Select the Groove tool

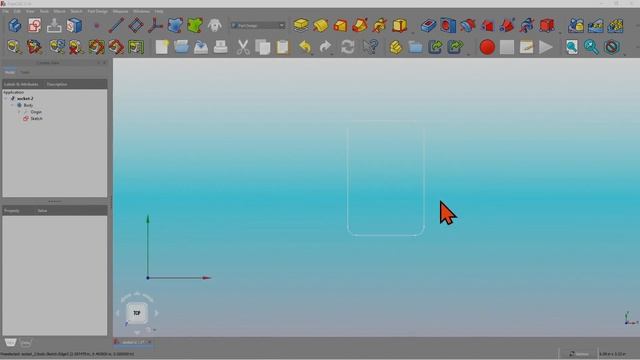pyautogui.click(x=467, y=25)
